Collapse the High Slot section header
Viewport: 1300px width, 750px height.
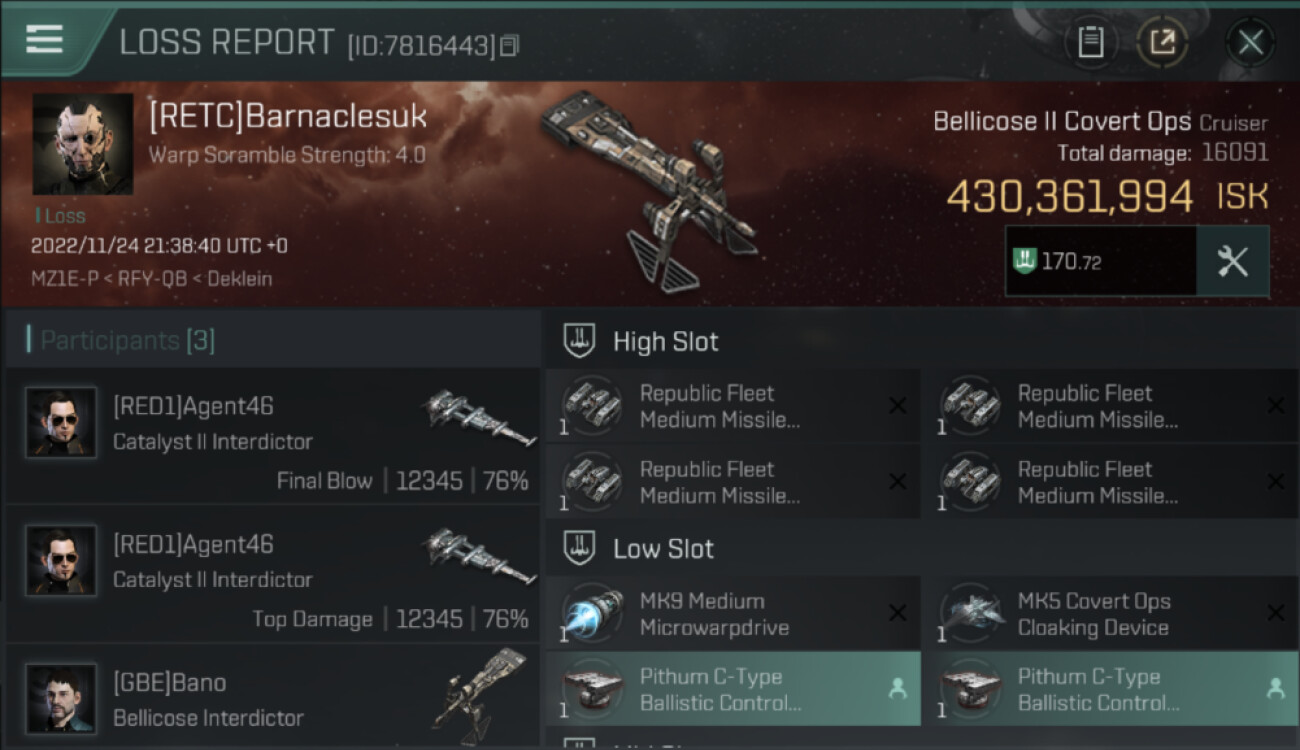coord(920,341)
